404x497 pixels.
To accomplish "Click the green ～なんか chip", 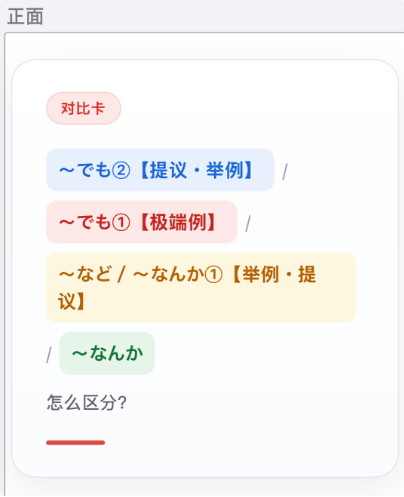I will click(107, 353).
